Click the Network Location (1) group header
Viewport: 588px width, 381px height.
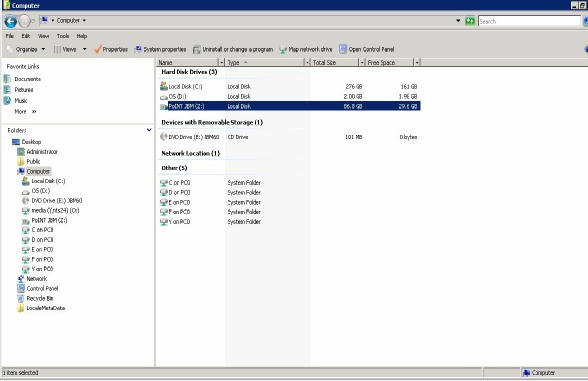(x=190, y=153)
